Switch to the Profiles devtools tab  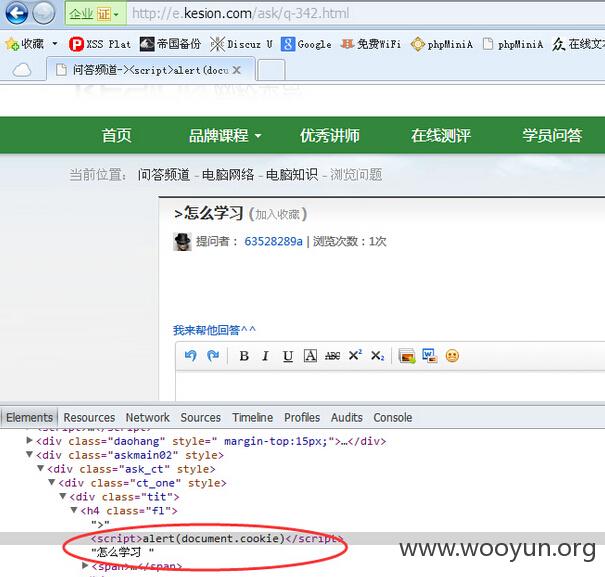pyautogui.click(x=302, y=418)
